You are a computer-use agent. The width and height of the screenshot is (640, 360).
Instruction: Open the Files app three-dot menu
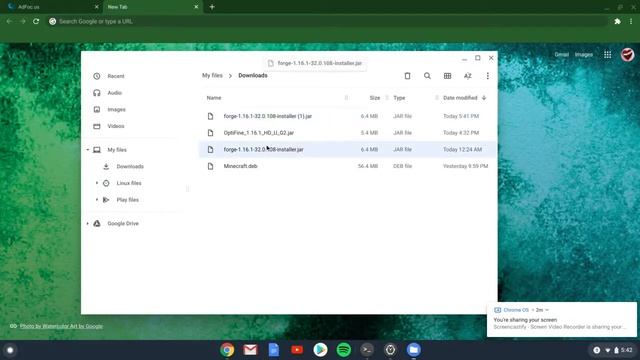point(487,76)
